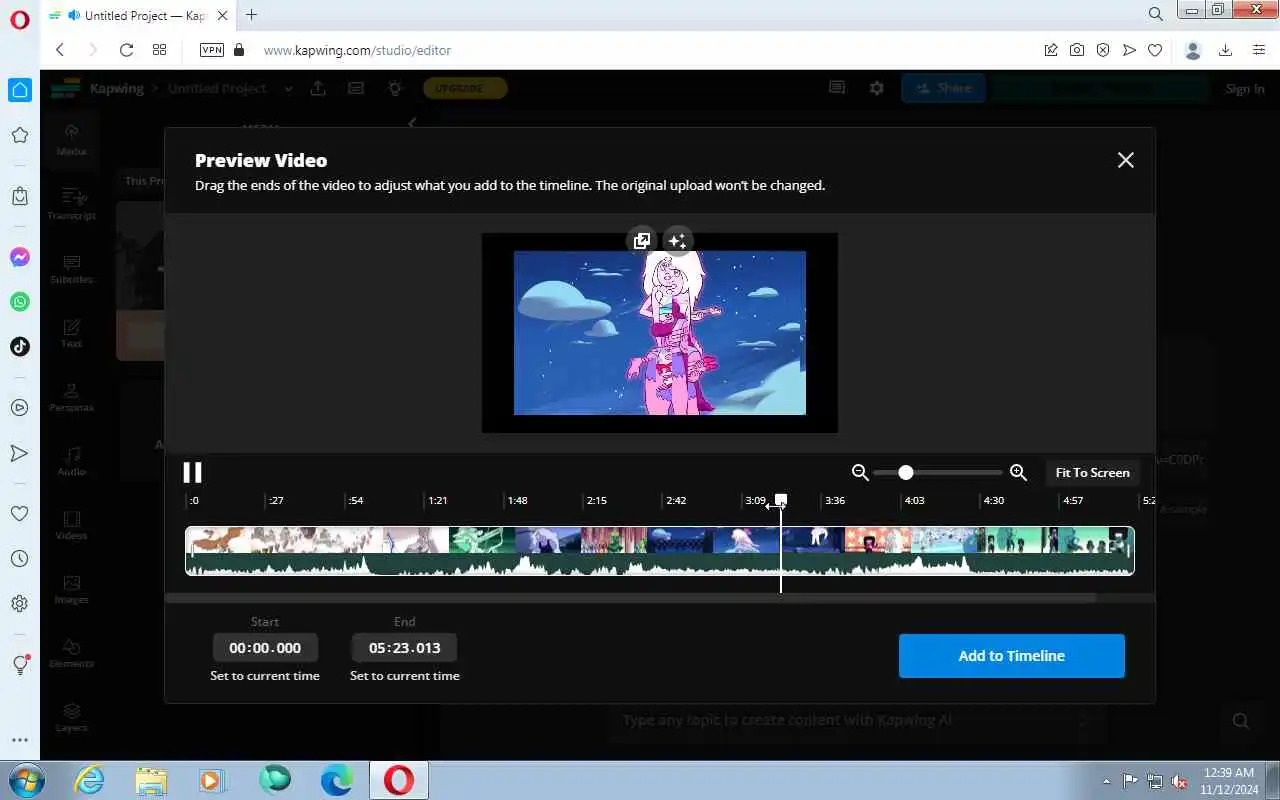This screenshot has height=800, width=1280.
Task: Open the Layers panel in the sidebar
Action: [x=71, y=715]
